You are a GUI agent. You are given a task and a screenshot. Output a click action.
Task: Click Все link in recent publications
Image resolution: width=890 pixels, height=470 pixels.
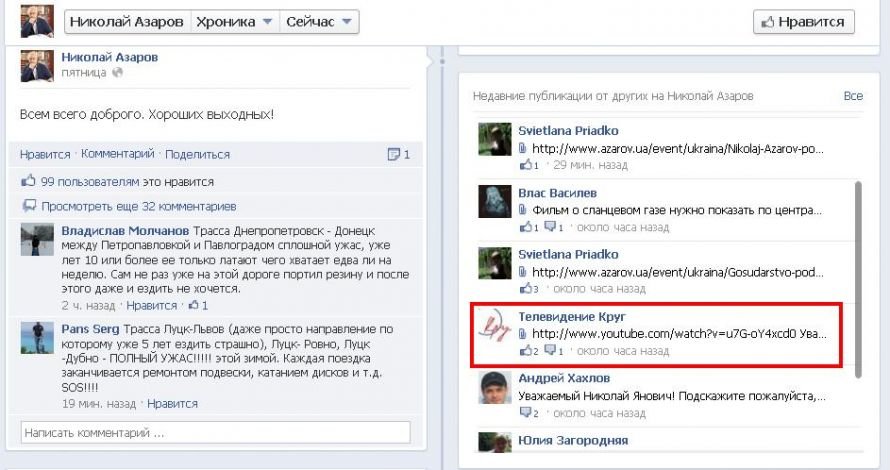coord(852,96)
